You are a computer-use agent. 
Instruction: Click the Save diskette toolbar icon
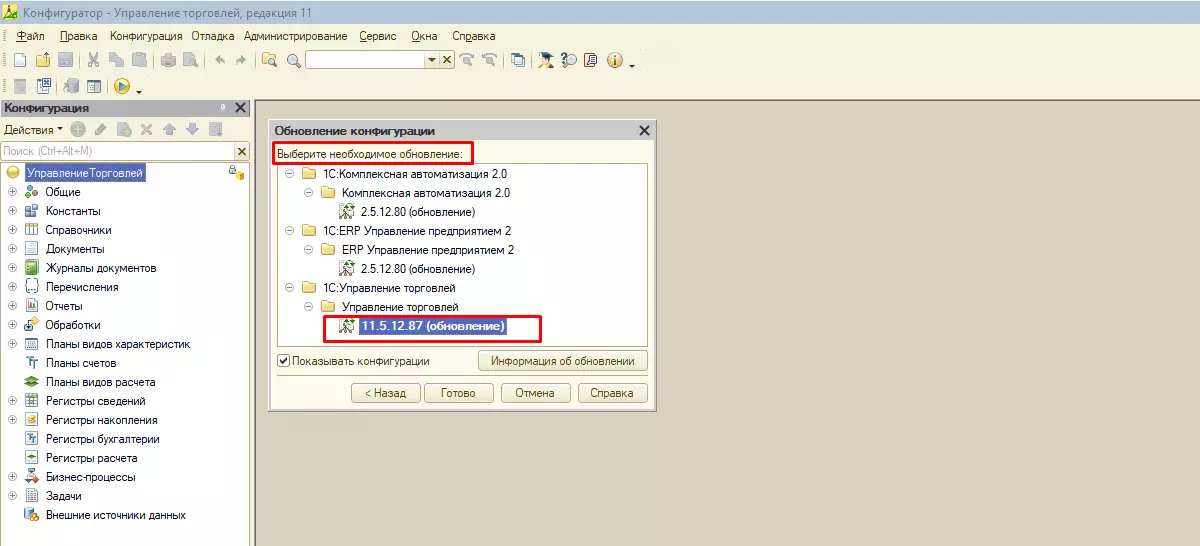[x=65, y=60]
